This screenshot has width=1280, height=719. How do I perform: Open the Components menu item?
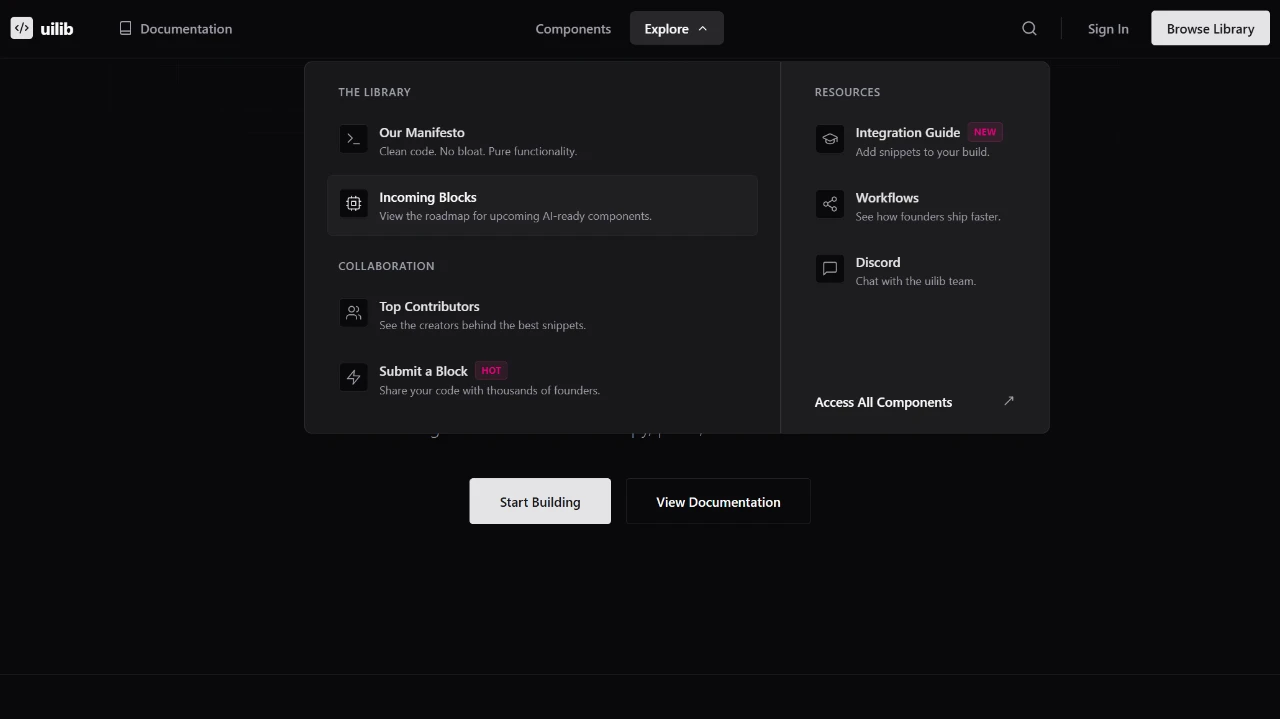(x=573, y=28)
